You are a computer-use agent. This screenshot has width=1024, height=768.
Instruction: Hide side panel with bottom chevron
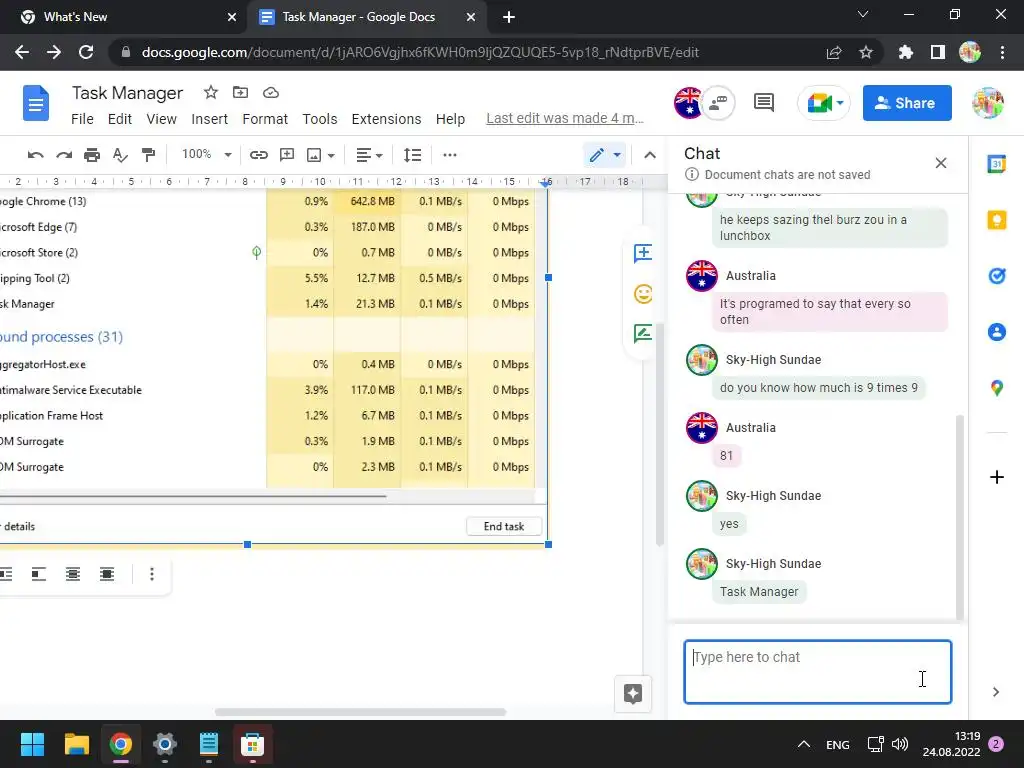(x=996, y=692)
